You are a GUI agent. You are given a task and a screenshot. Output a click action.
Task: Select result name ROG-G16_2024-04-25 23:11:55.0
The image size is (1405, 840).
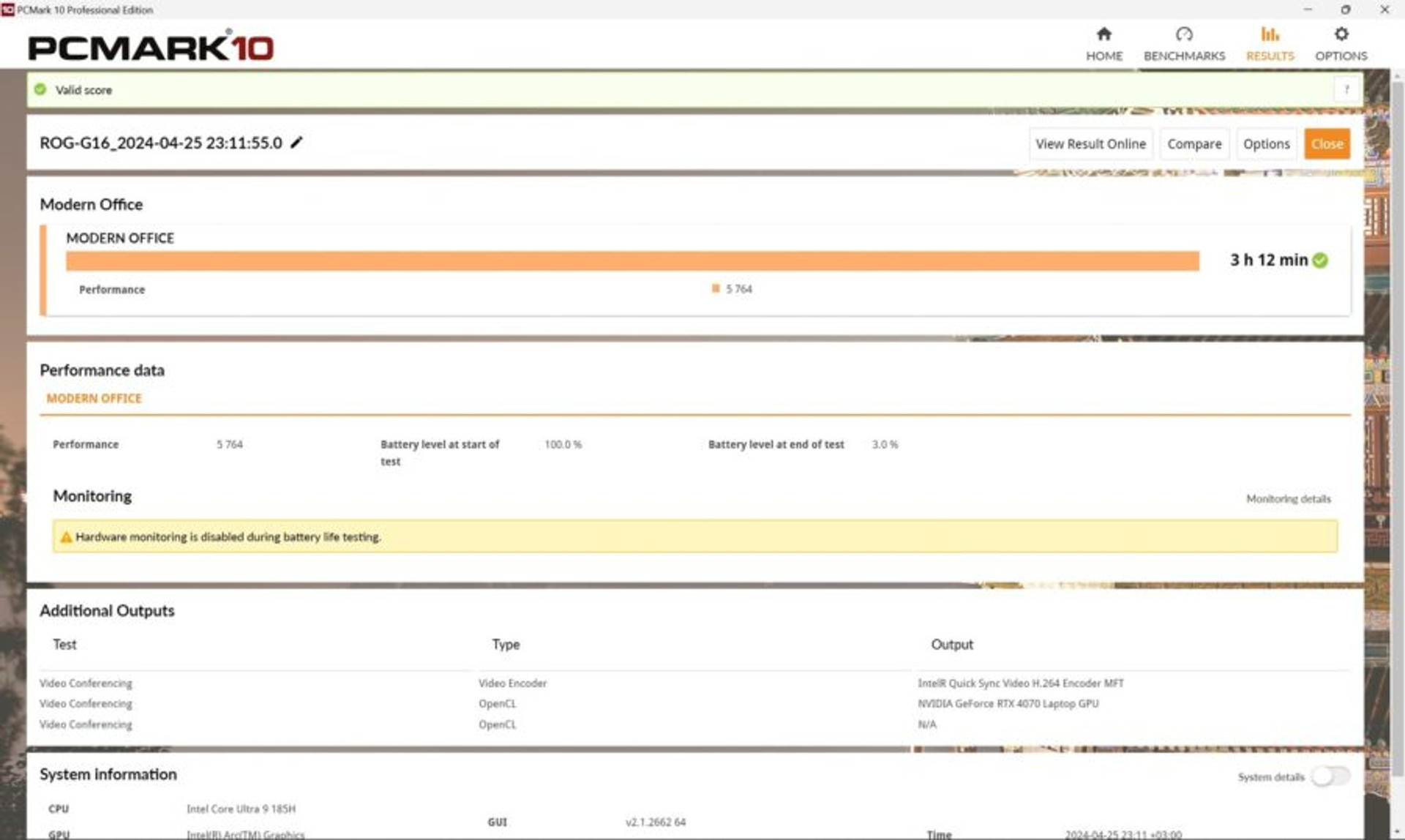pyautogui.click(x=161, y=143)
